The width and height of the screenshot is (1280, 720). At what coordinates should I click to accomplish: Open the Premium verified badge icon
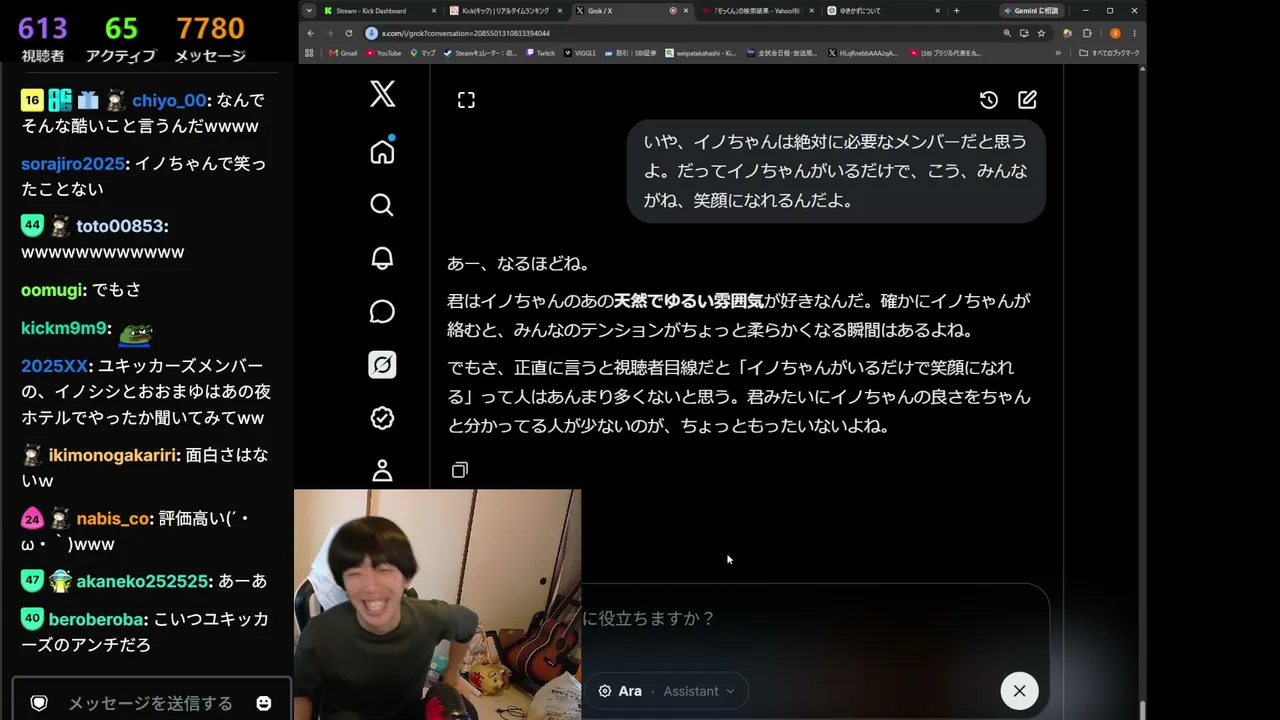pyautogui.click(x=382, y=418)
